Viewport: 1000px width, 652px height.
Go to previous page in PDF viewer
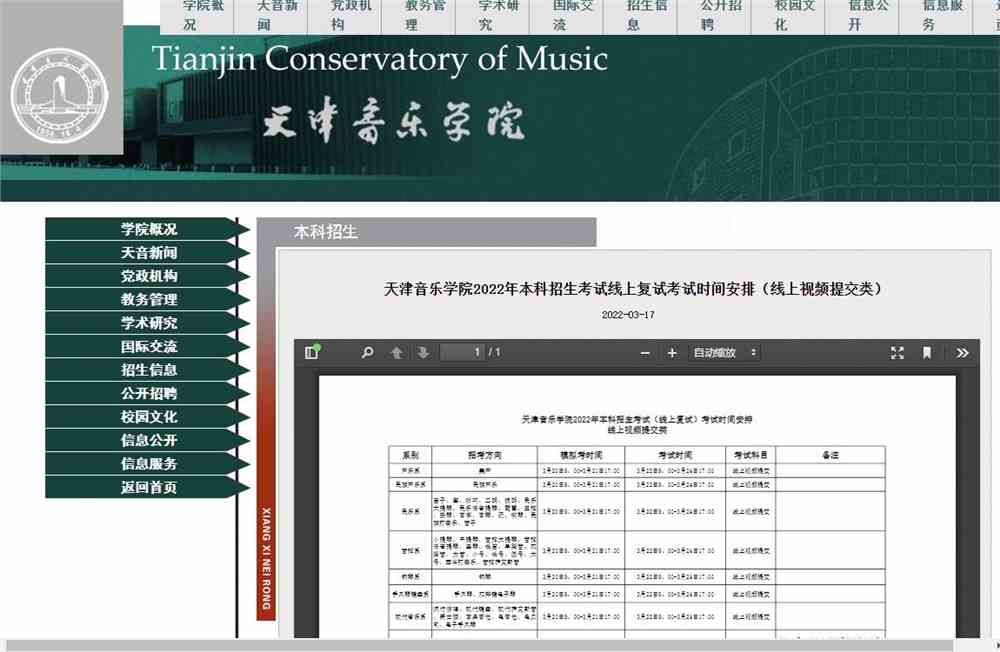click(396, 353)
